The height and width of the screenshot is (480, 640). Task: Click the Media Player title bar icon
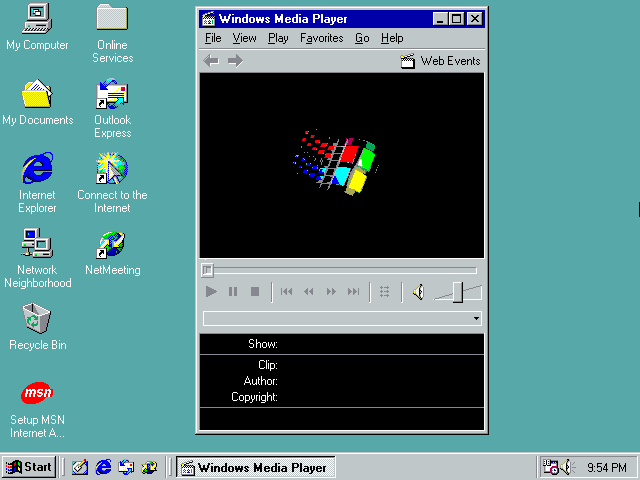pyautogui.click(x=209, y=19)
